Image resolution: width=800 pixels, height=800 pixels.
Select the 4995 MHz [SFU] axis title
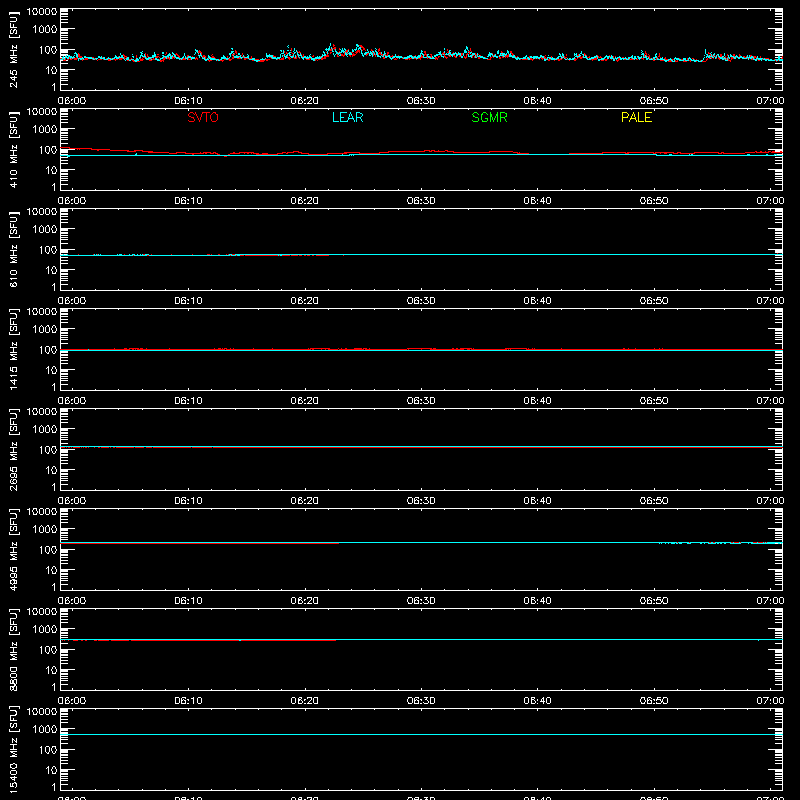[13, 549]
